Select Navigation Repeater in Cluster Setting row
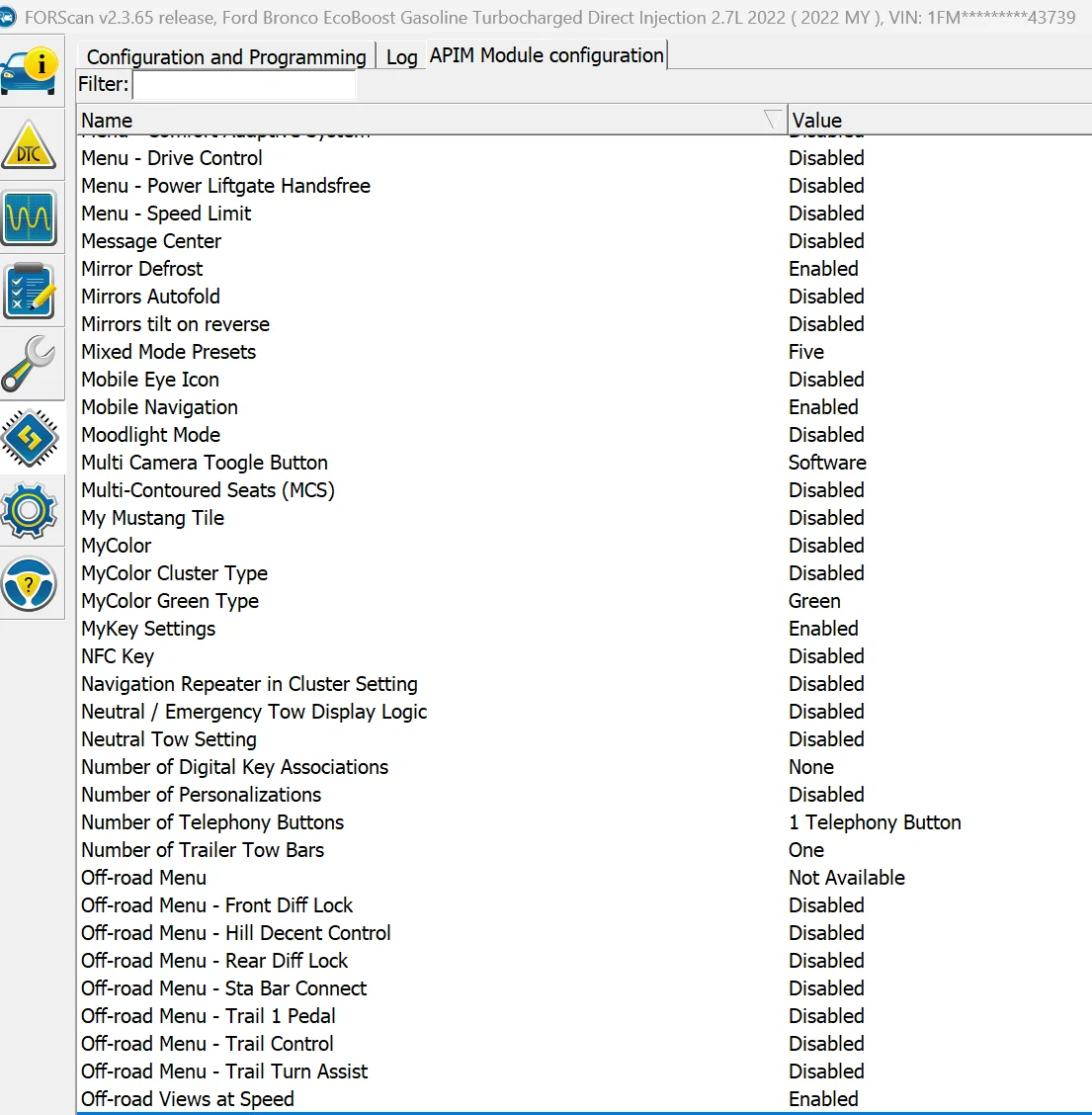 click(x=584, y=685)
